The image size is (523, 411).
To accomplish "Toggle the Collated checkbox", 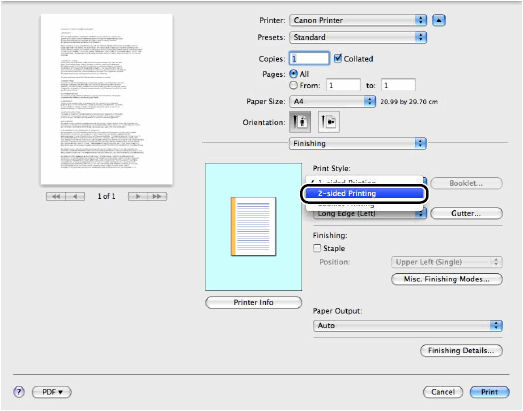I will [338, 58].
